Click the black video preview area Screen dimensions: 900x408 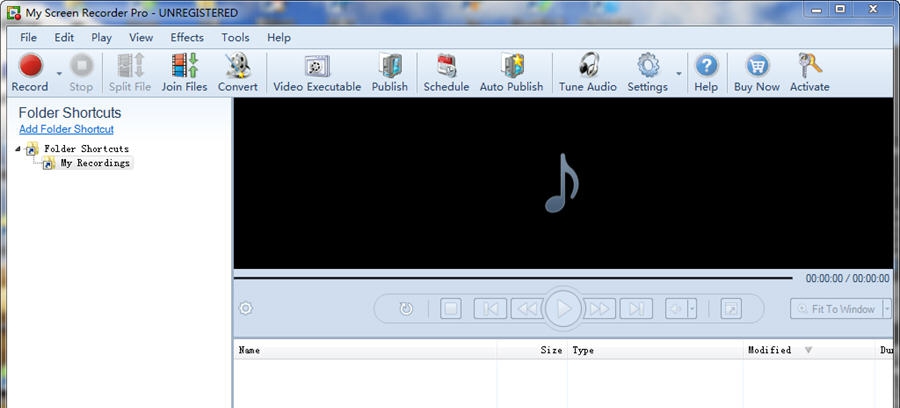coord(563,183)
